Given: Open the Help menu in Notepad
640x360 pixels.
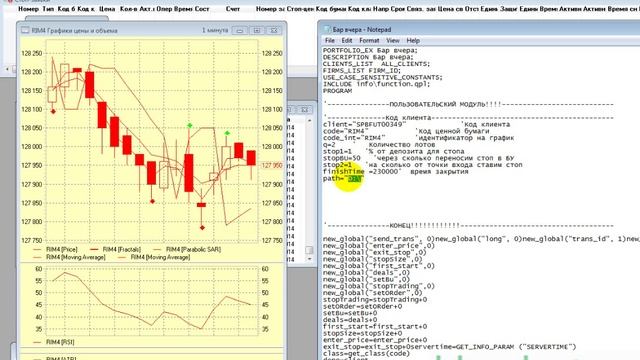Looking at the screenshot, I should [413, 40].
